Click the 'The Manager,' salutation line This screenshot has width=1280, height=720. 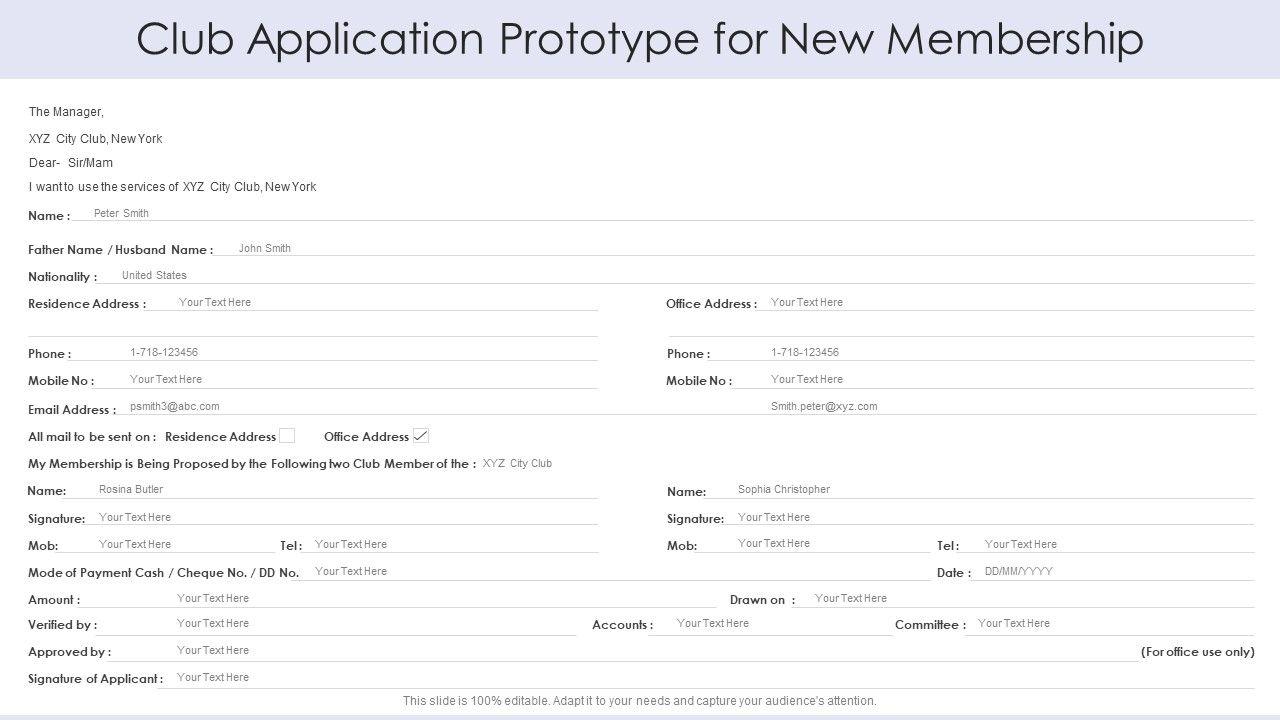[66, 112]
